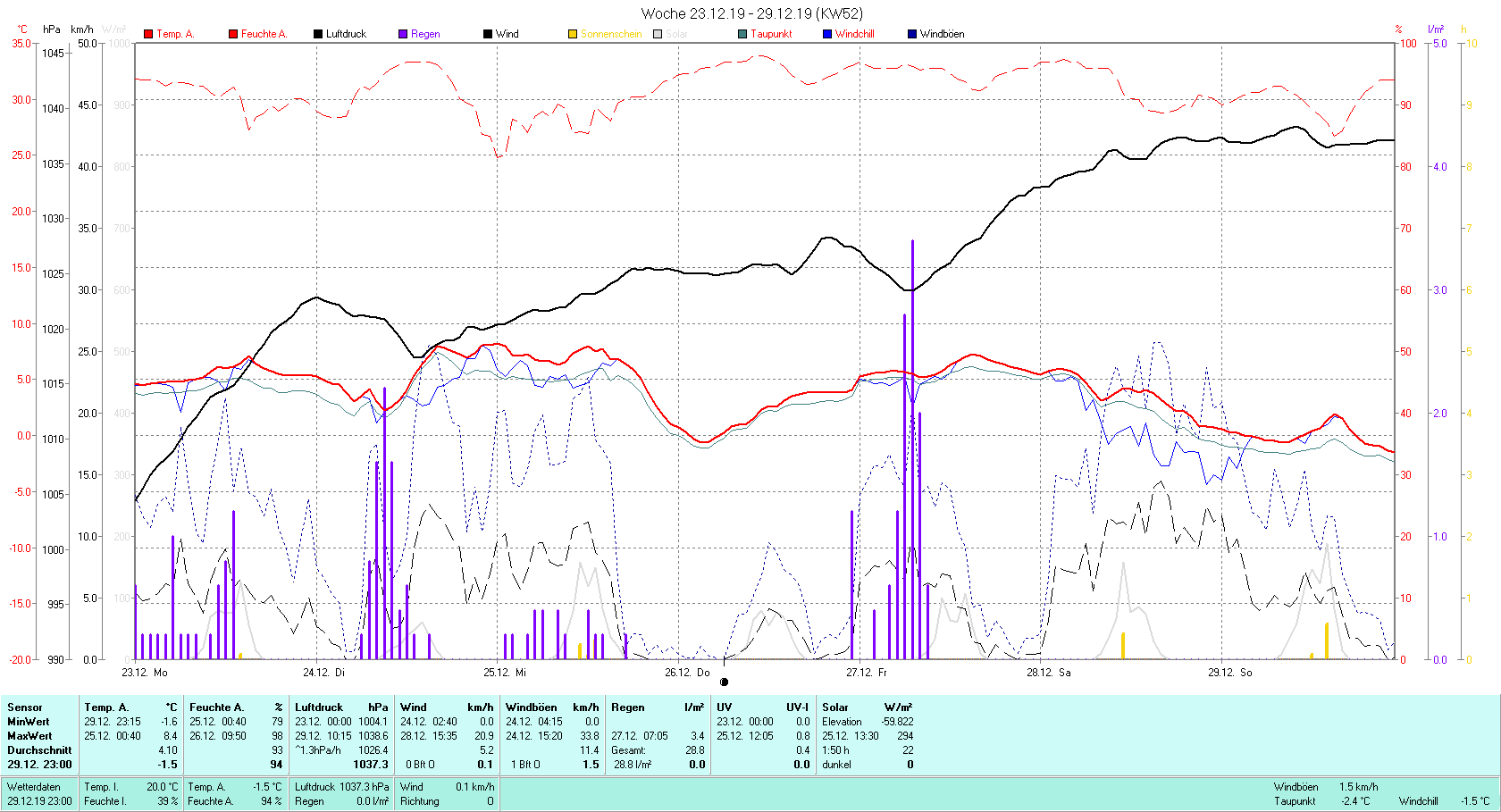Click the 'Sensor' header in the data table

pos(25,707)
